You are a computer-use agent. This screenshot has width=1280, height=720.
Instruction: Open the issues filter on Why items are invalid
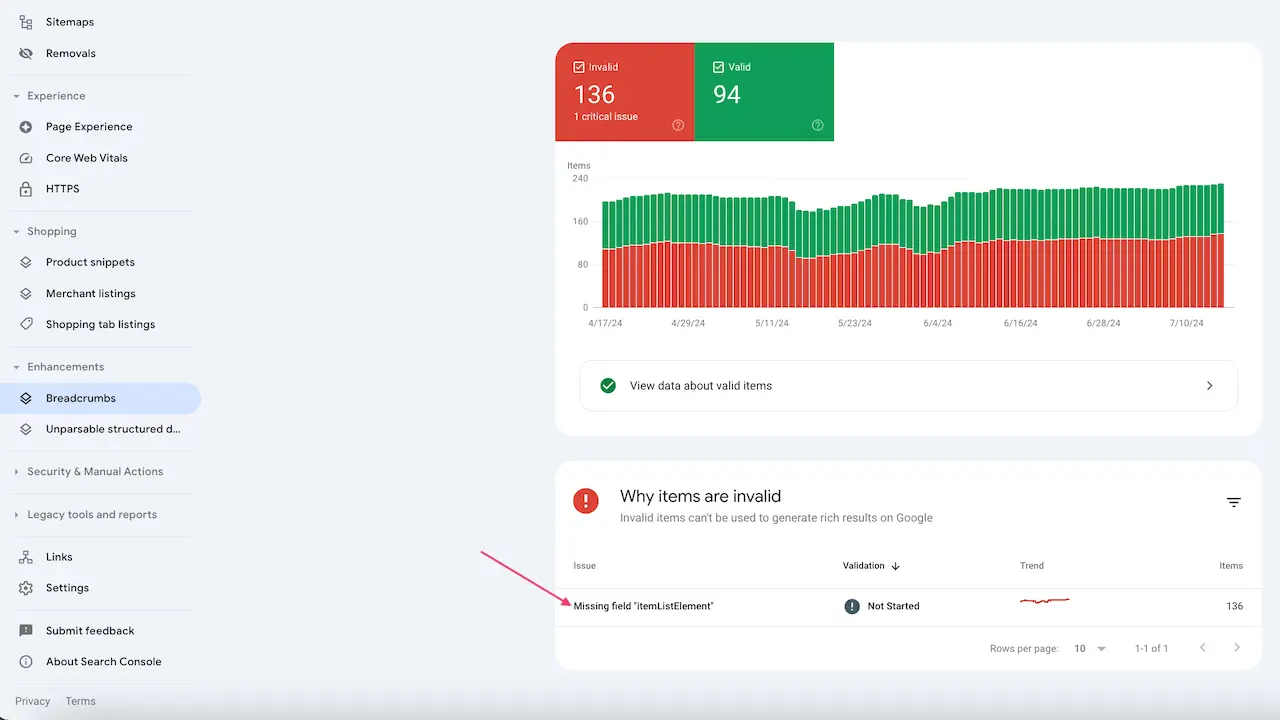[1233, 502]
